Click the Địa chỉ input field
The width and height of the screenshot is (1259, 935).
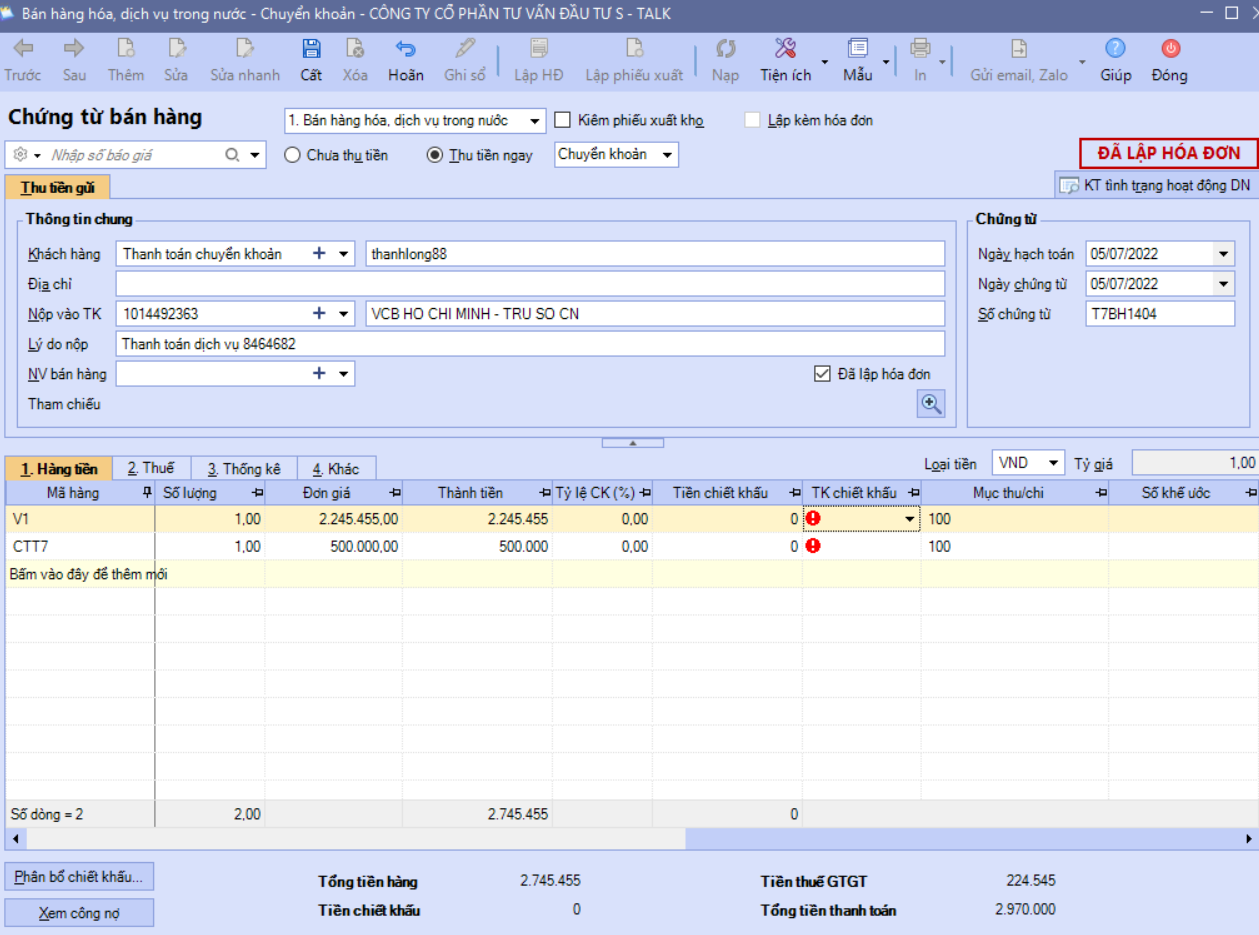[x=530, y=284]
